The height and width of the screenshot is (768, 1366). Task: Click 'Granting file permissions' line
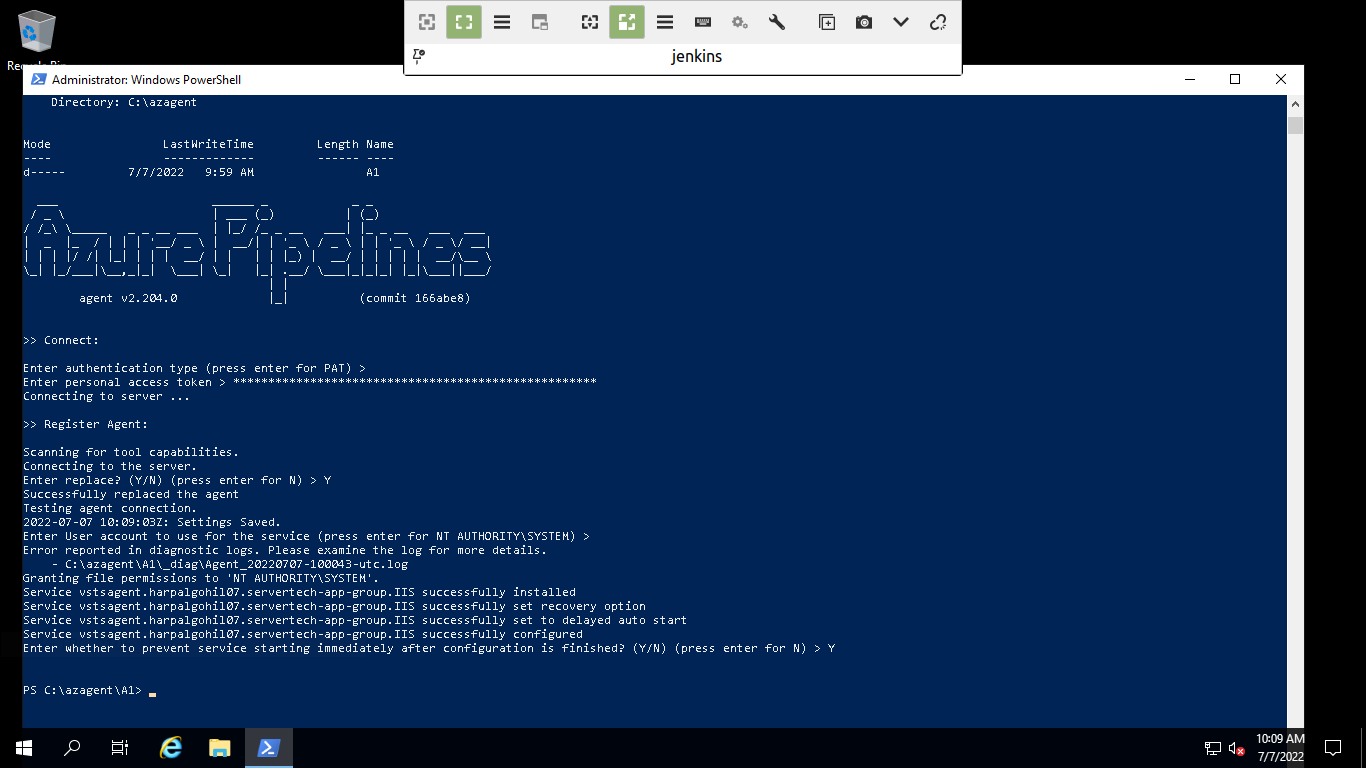pos(201,578)
